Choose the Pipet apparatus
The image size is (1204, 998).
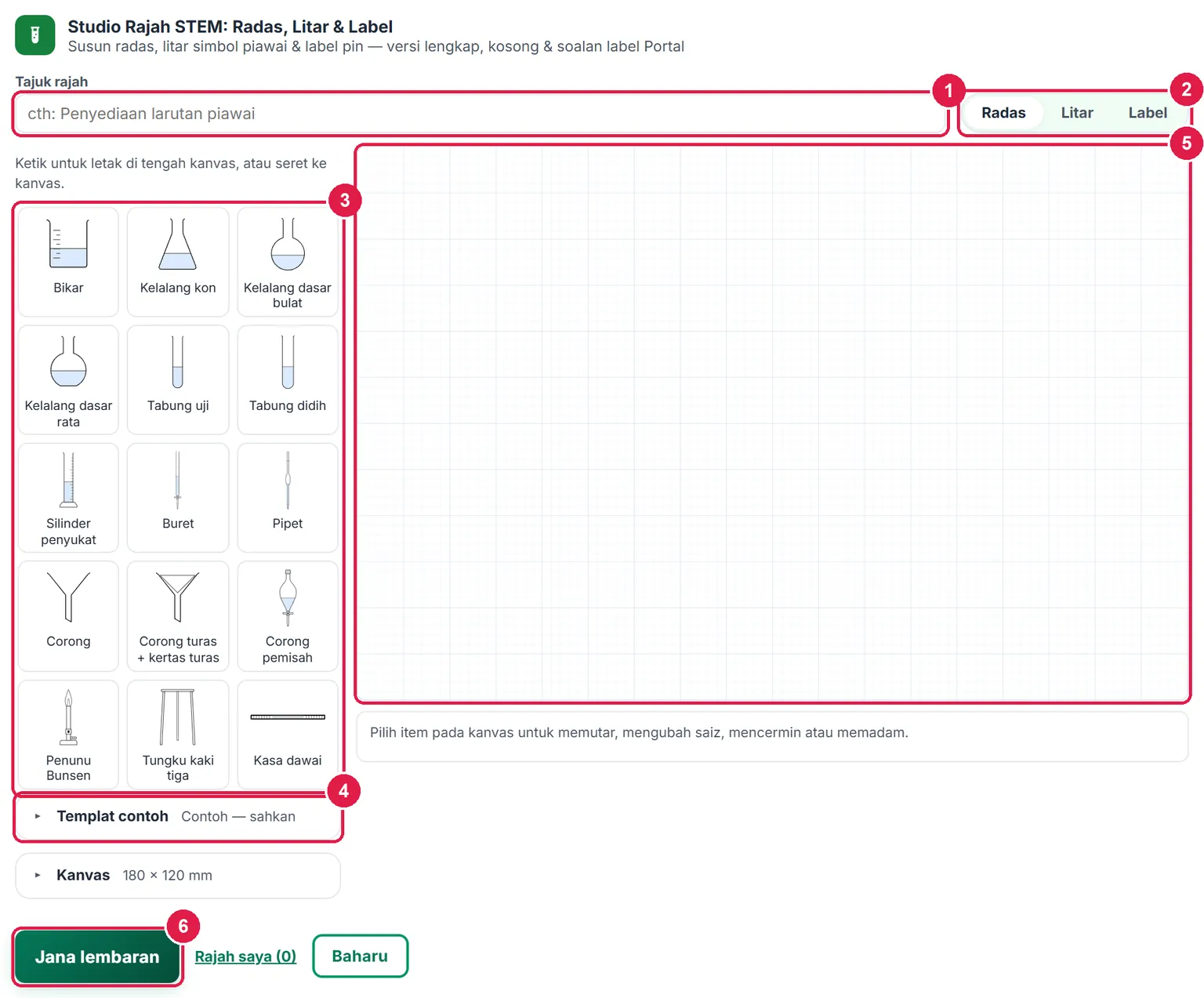tap(288, 498)
